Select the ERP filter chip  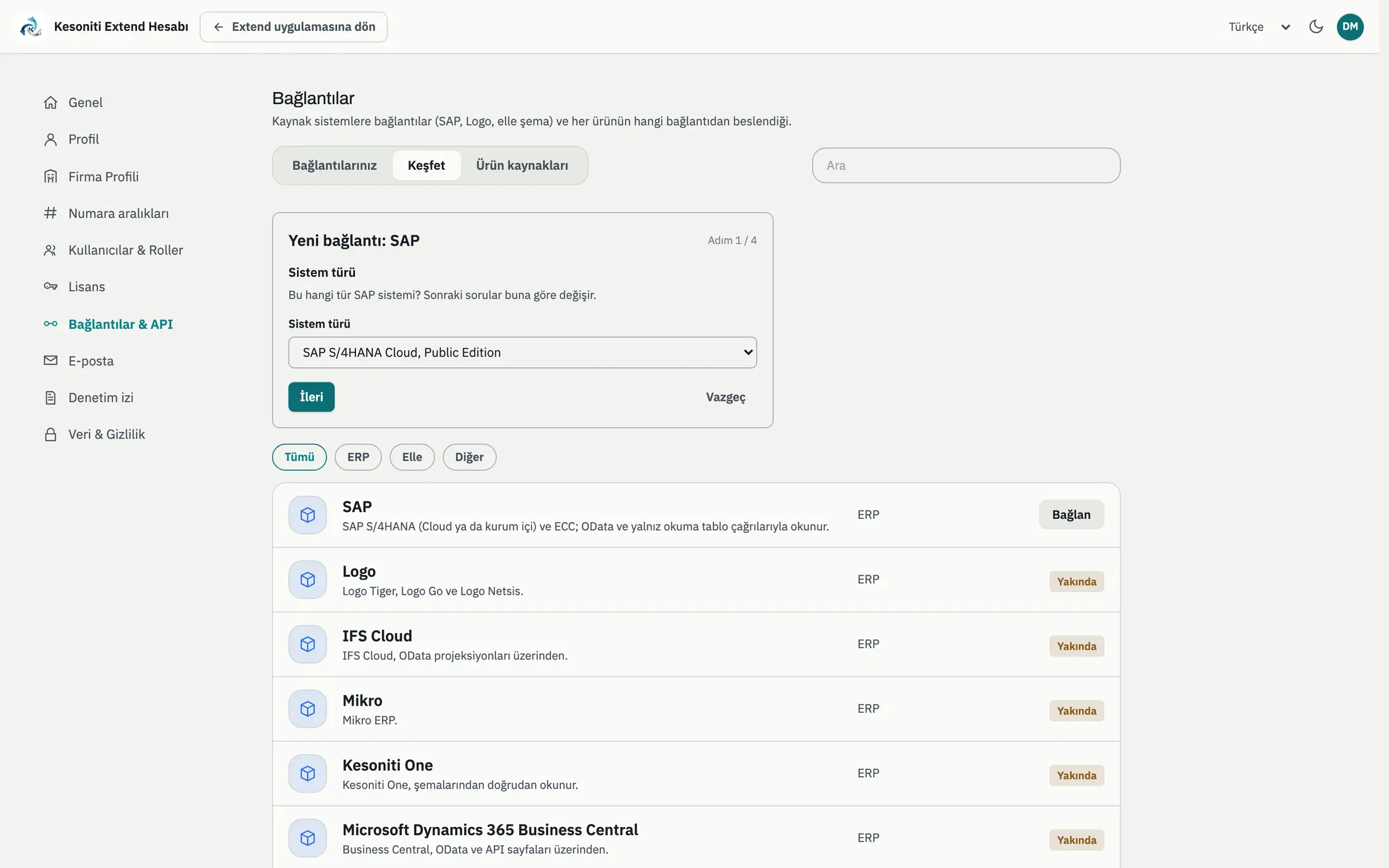tap(358, 457)
